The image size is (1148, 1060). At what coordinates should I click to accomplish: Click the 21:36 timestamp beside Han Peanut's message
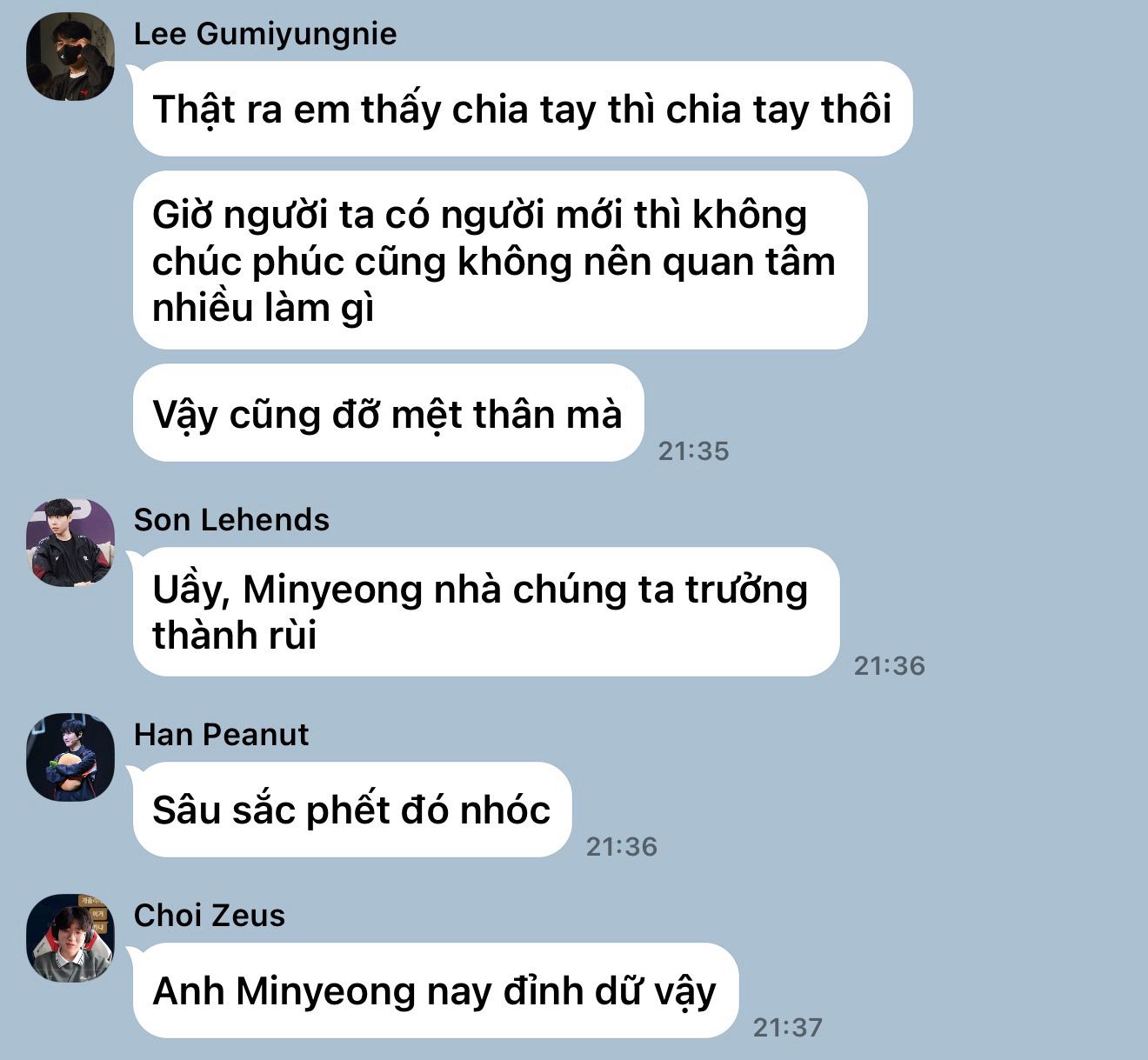click(x=621, y=846)
